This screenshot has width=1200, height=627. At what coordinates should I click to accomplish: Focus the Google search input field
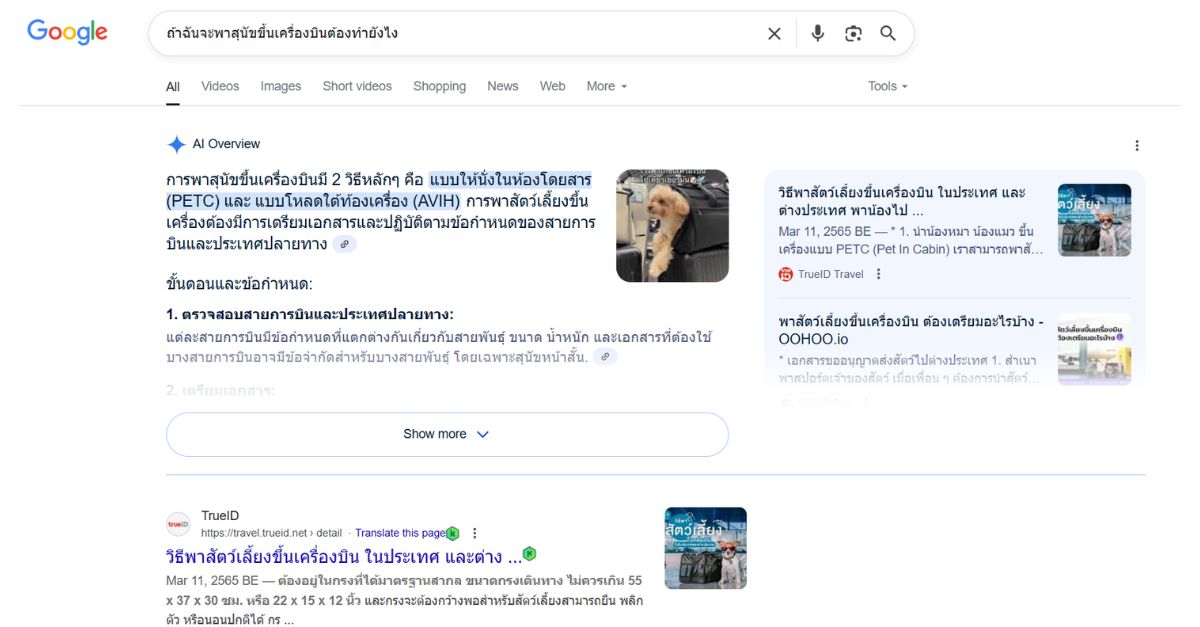455,33
